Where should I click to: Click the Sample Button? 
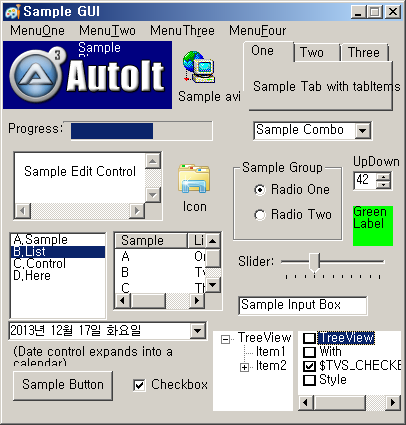tap(63, 385)
